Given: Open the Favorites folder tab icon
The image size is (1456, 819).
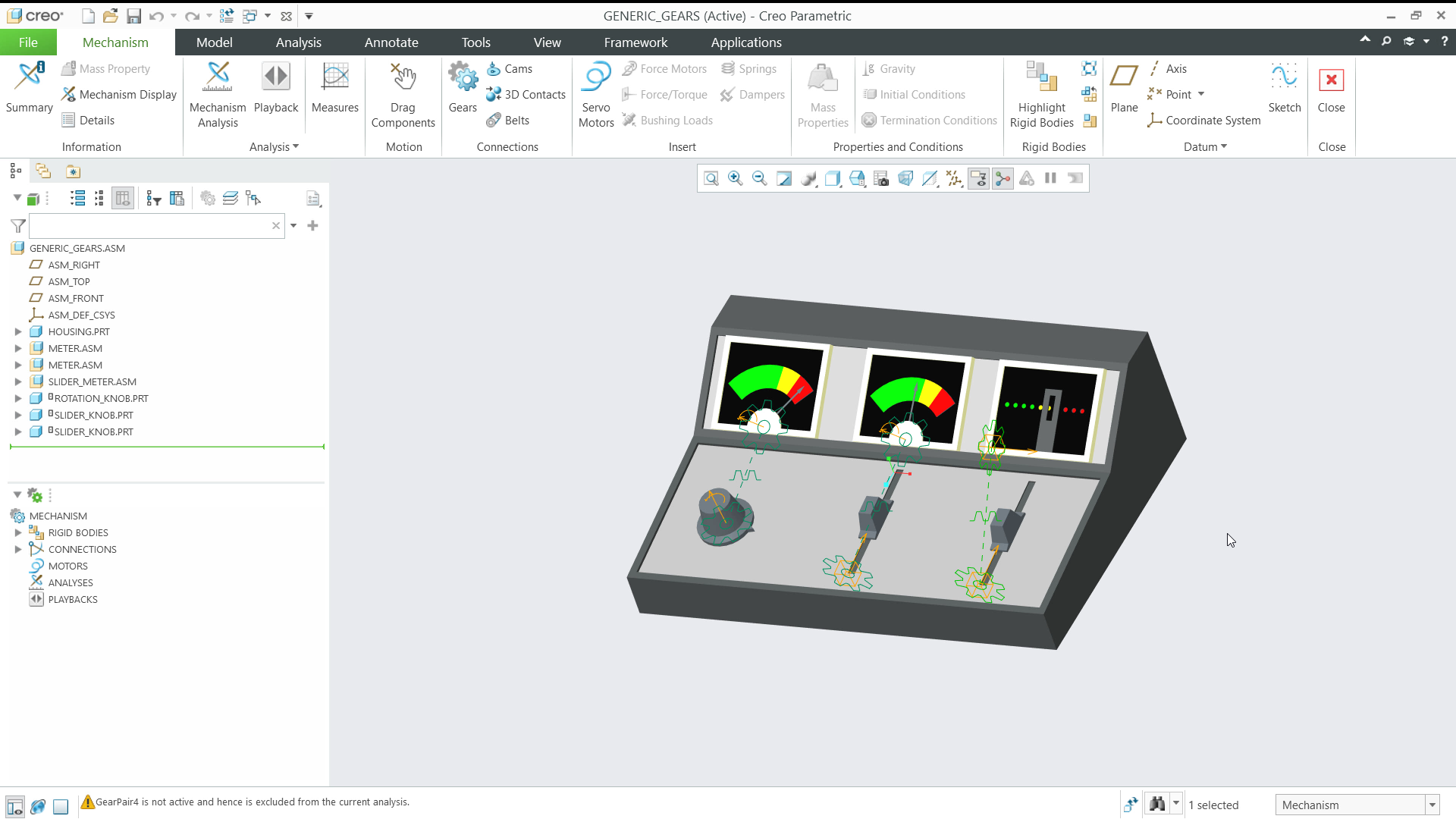Looking at the screenshot, I should point(73,171).
